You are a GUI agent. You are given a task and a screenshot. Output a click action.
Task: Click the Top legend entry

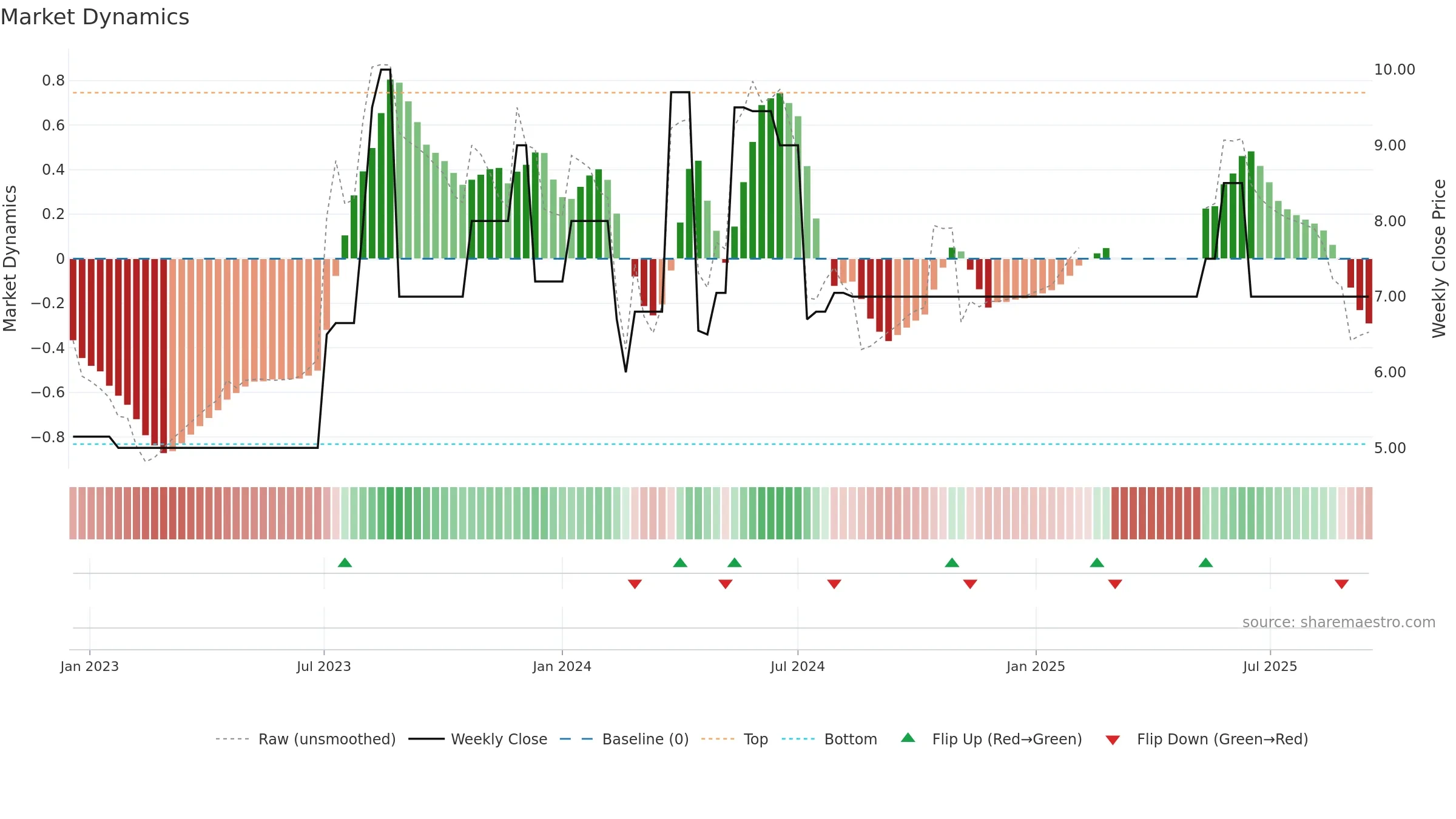coord(735,739)
